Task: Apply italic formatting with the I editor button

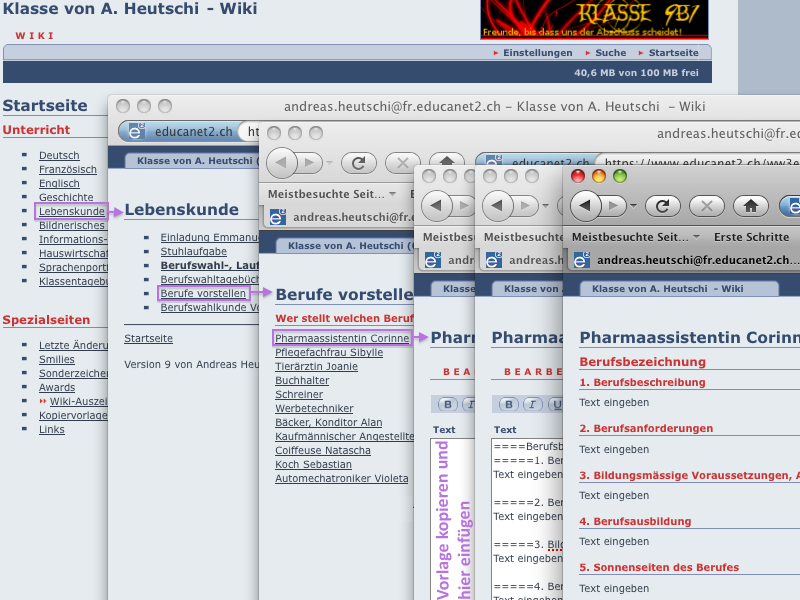Action: coord(534,404)
